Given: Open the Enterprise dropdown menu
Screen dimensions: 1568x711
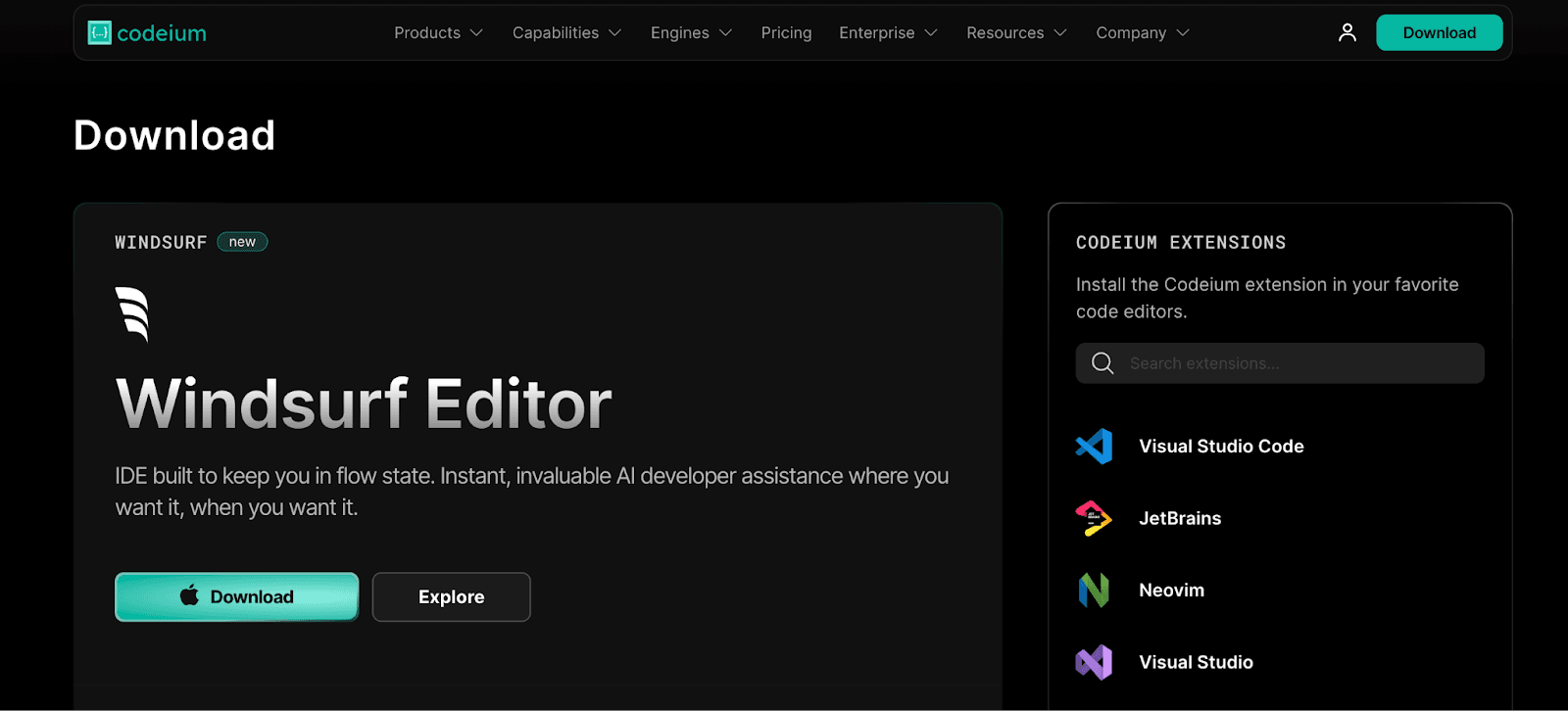Looking at the screenshot, I should [888, 33].
